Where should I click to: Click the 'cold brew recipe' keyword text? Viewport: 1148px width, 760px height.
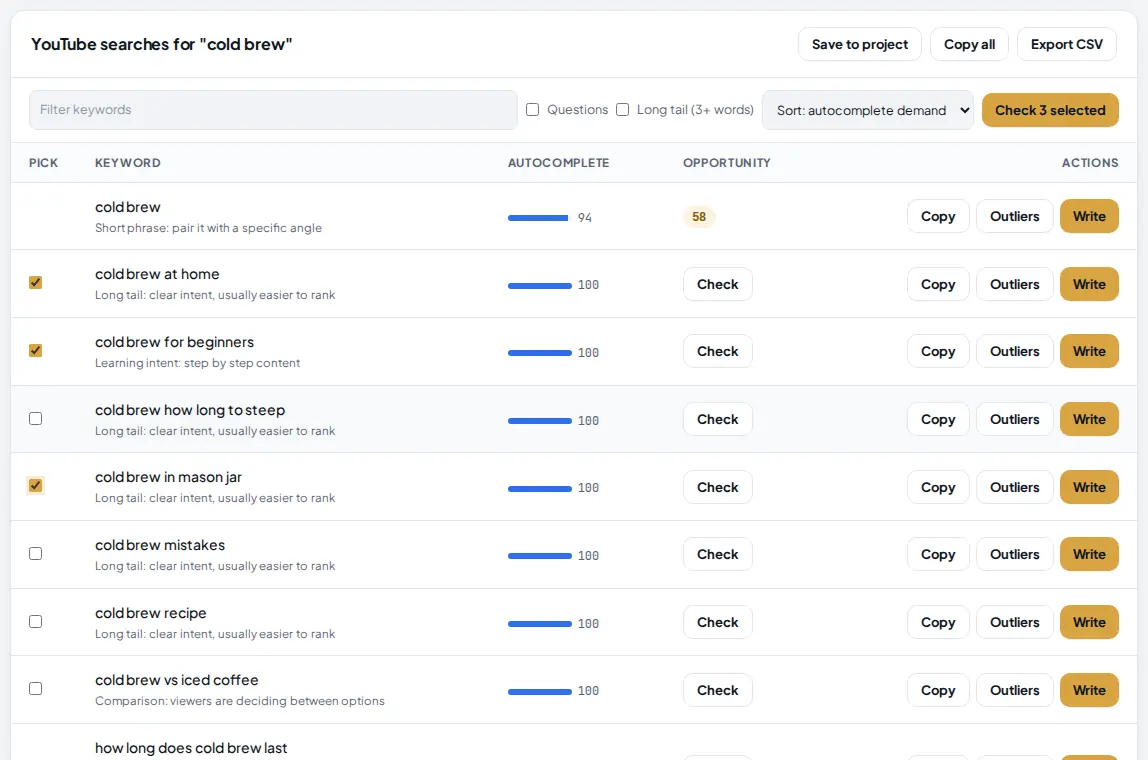pos(151,614)
